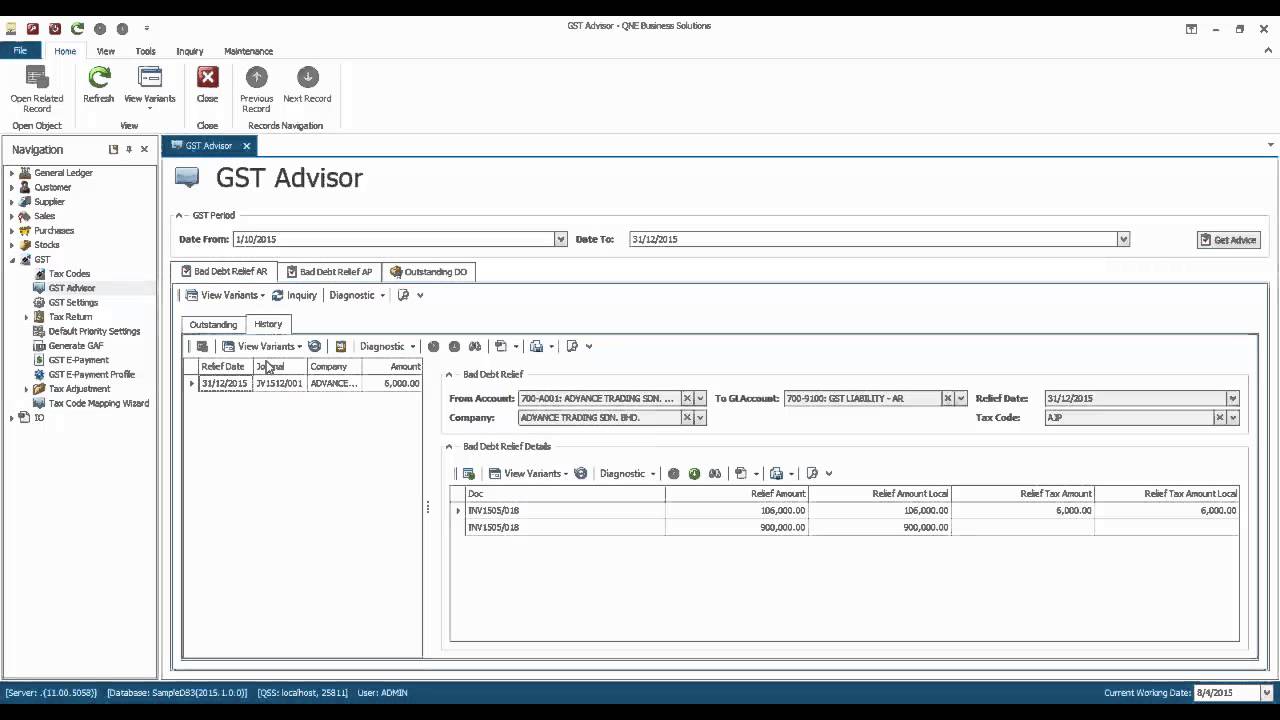Image resolution: width=1280 pixels, height=720 pixels.
Task: Switch to the Outstanding DO tab
Action: pos(428,271)
